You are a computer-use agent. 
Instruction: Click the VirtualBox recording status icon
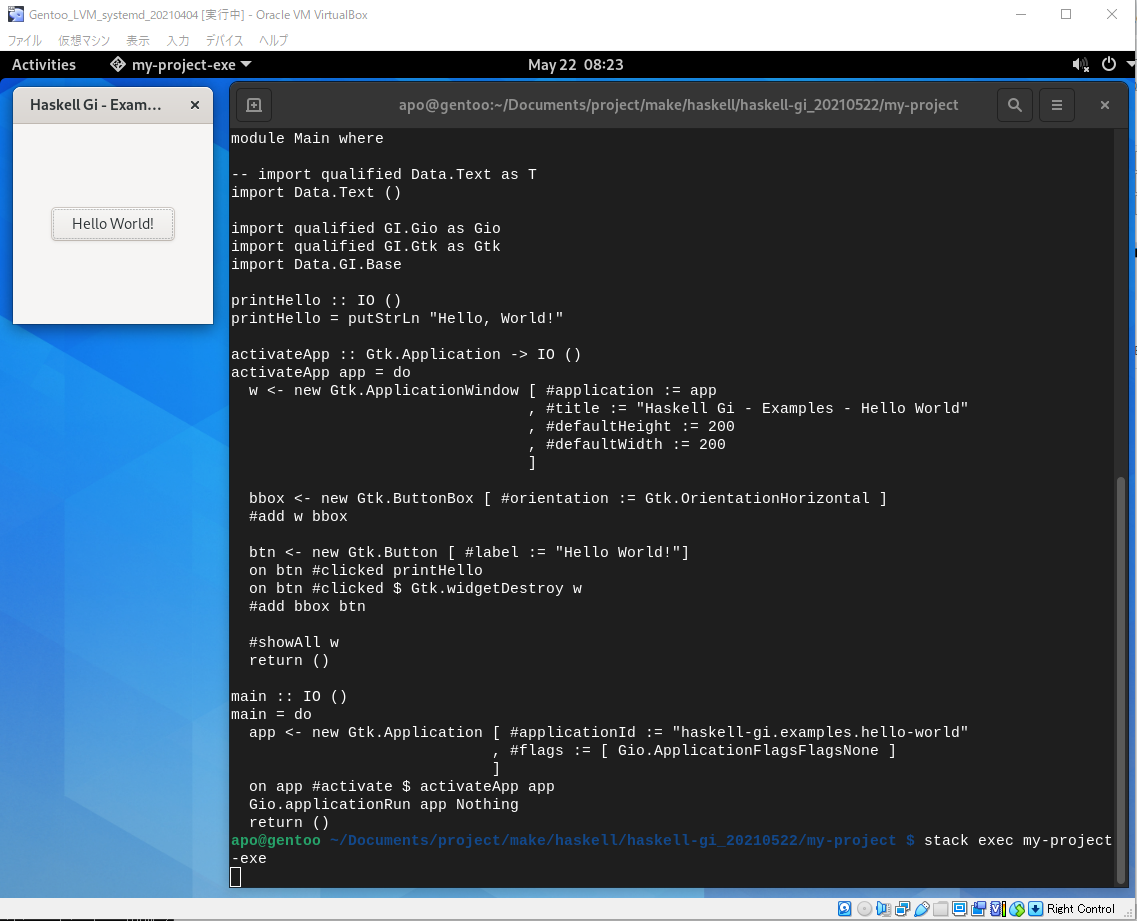pos(978,909)
